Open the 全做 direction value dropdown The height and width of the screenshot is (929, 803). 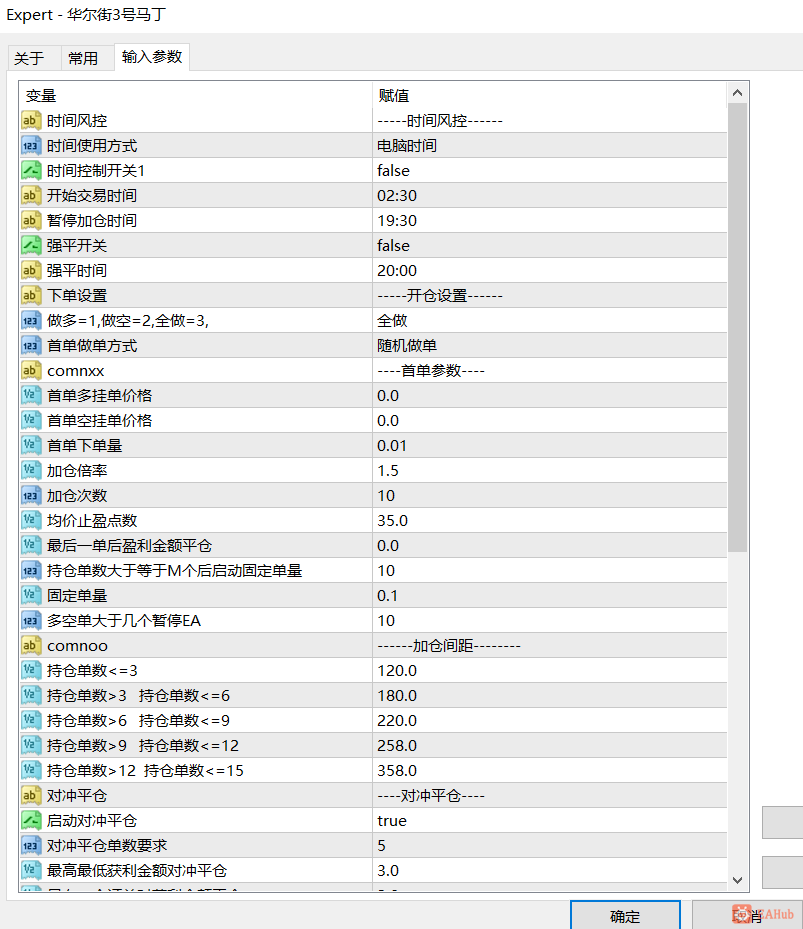coord(549,321)
